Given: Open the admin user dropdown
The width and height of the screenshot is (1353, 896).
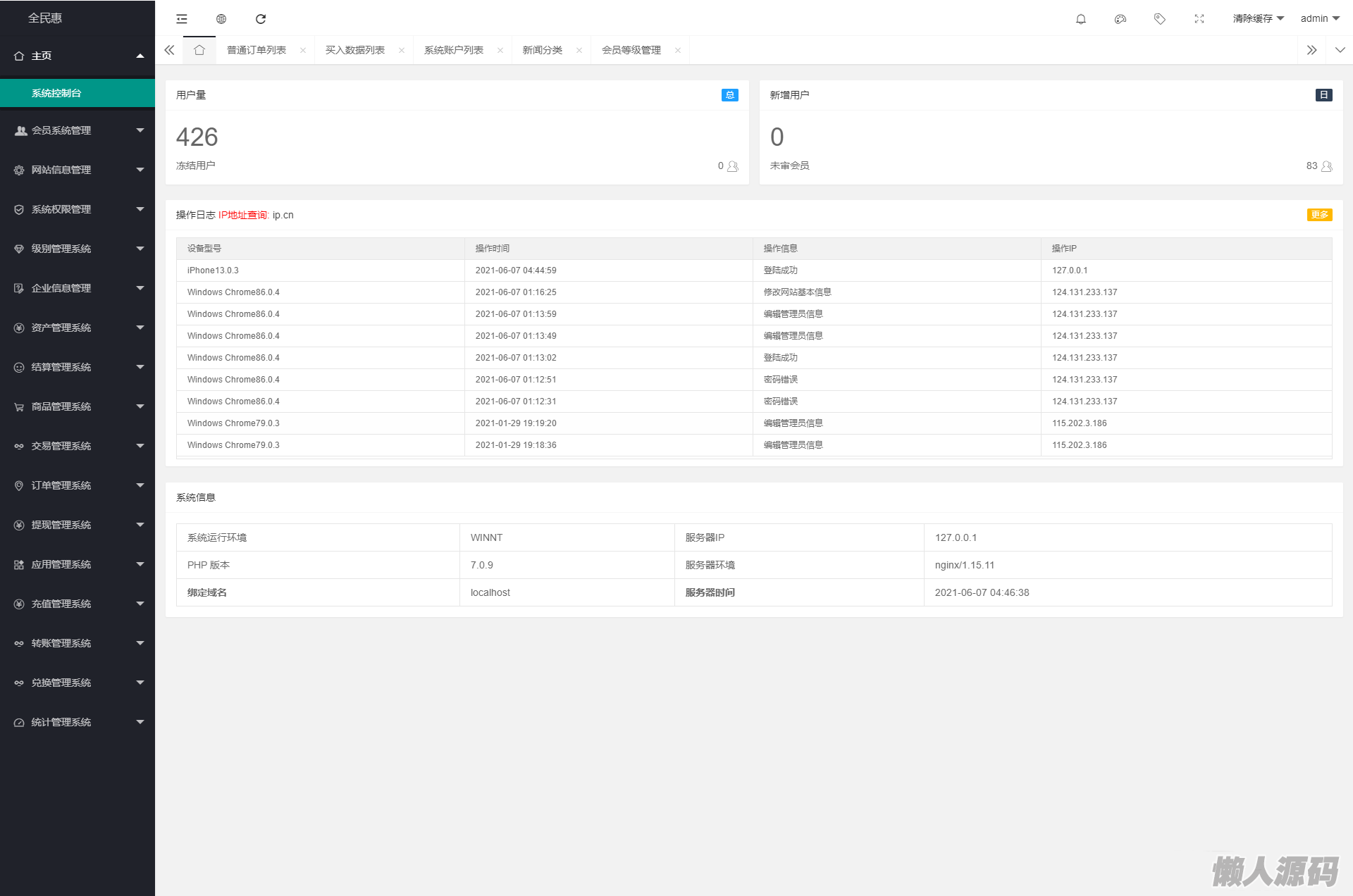Looking at the screenshot, I should (1320, 19).
